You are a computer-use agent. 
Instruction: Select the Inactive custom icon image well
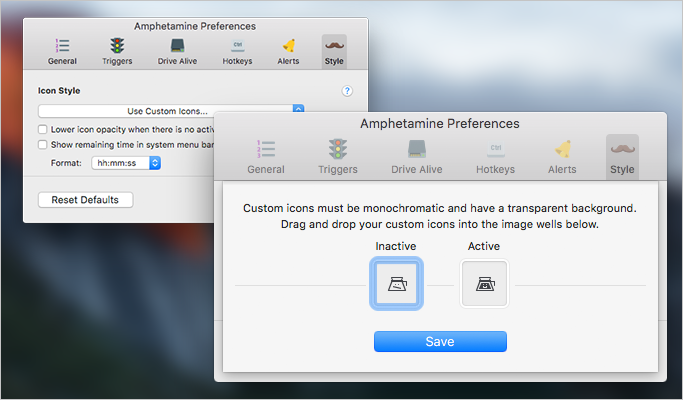tap(396, 284)
